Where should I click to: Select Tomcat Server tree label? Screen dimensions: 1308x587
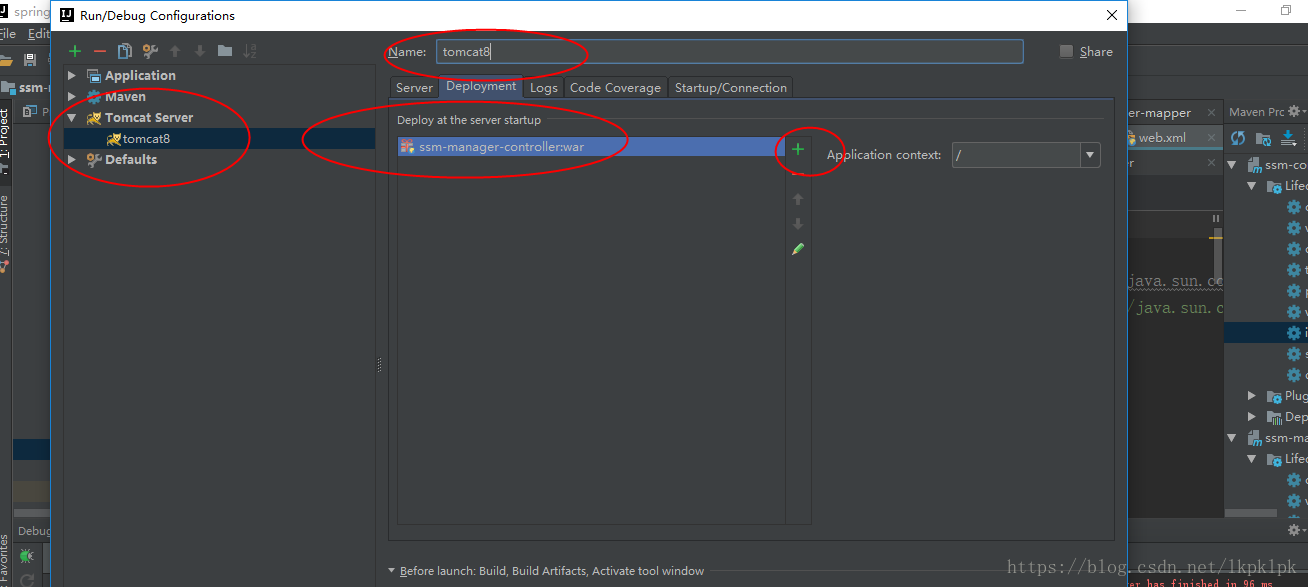[x=149, y=118]
